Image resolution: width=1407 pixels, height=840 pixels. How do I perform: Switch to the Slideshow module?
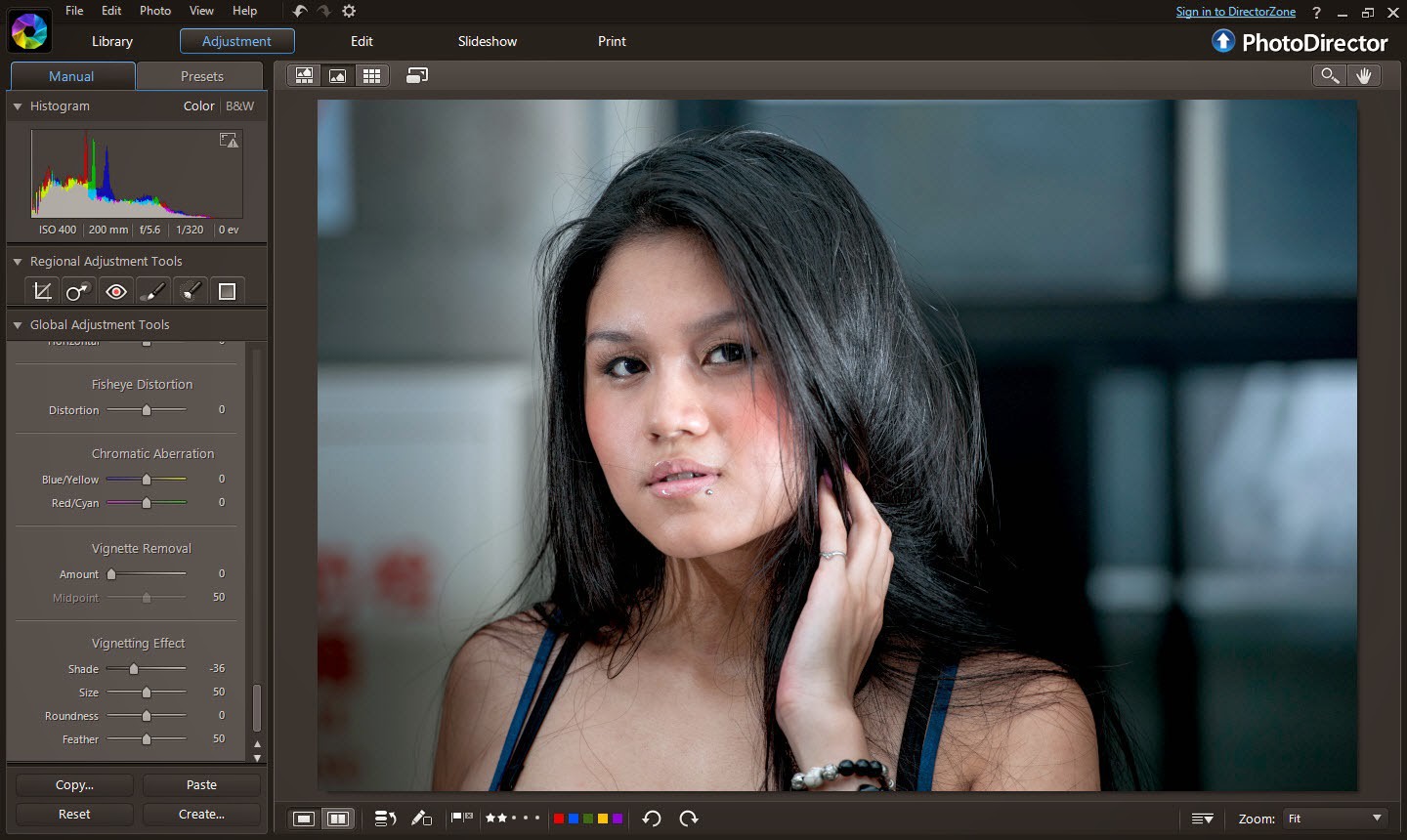point(488,41)
